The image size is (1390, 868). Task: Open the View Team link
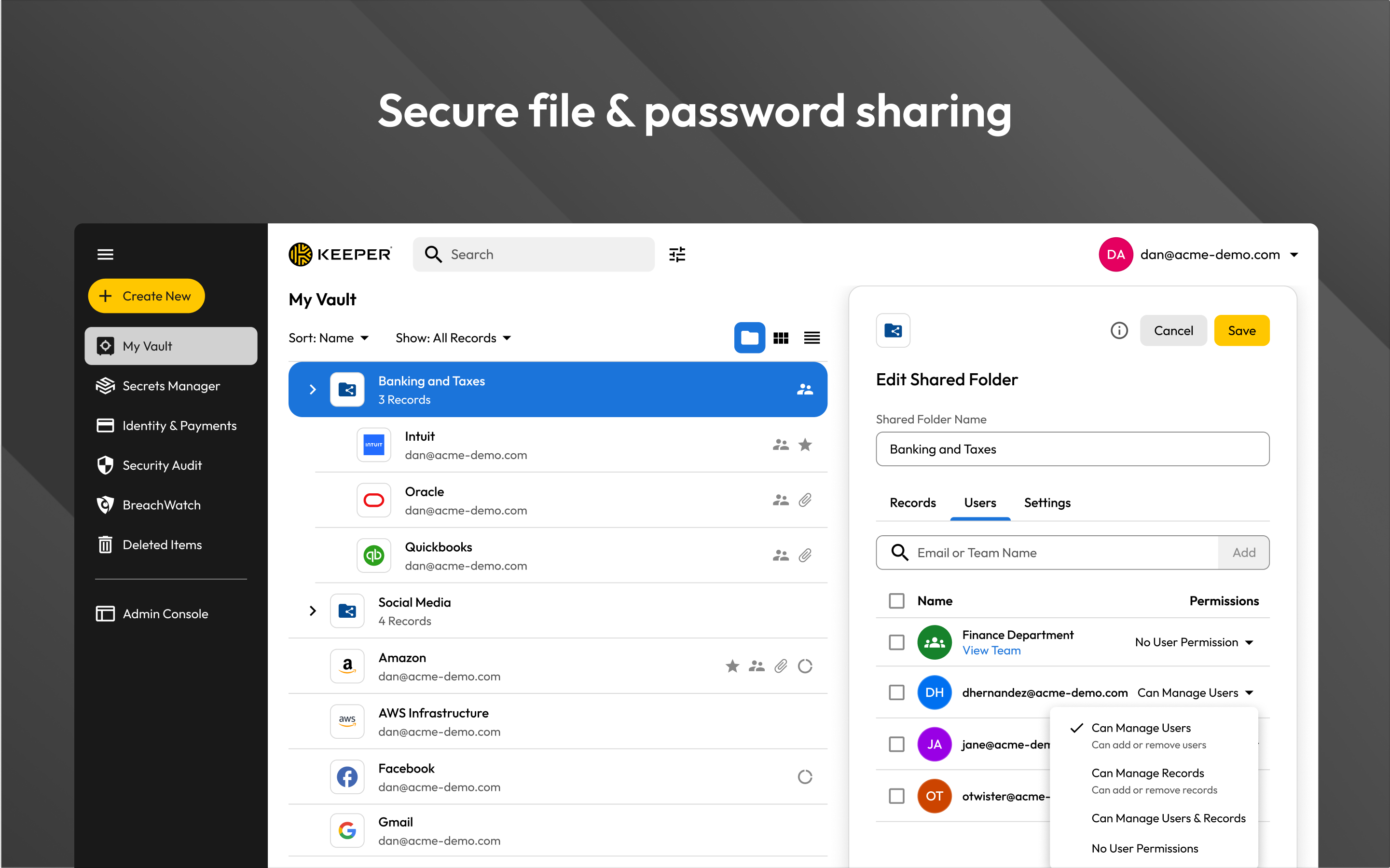991,651
